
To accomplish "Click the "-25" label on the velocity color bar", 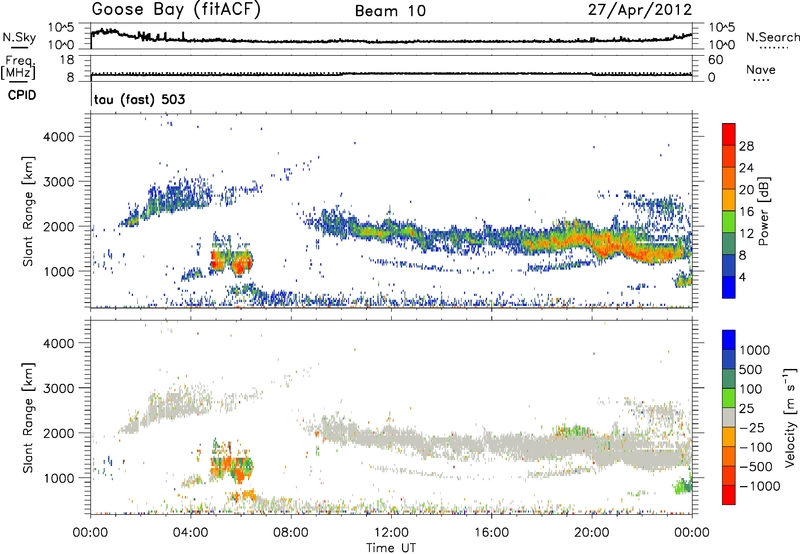I will tap(752, 428).
